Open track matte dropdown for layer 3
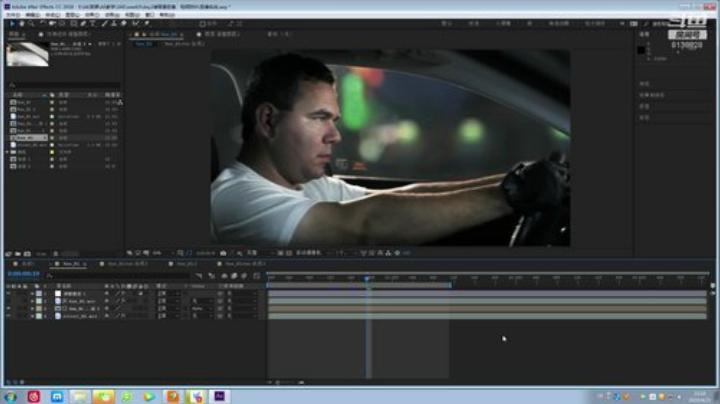The image size is (720, 404). (202, 309)
